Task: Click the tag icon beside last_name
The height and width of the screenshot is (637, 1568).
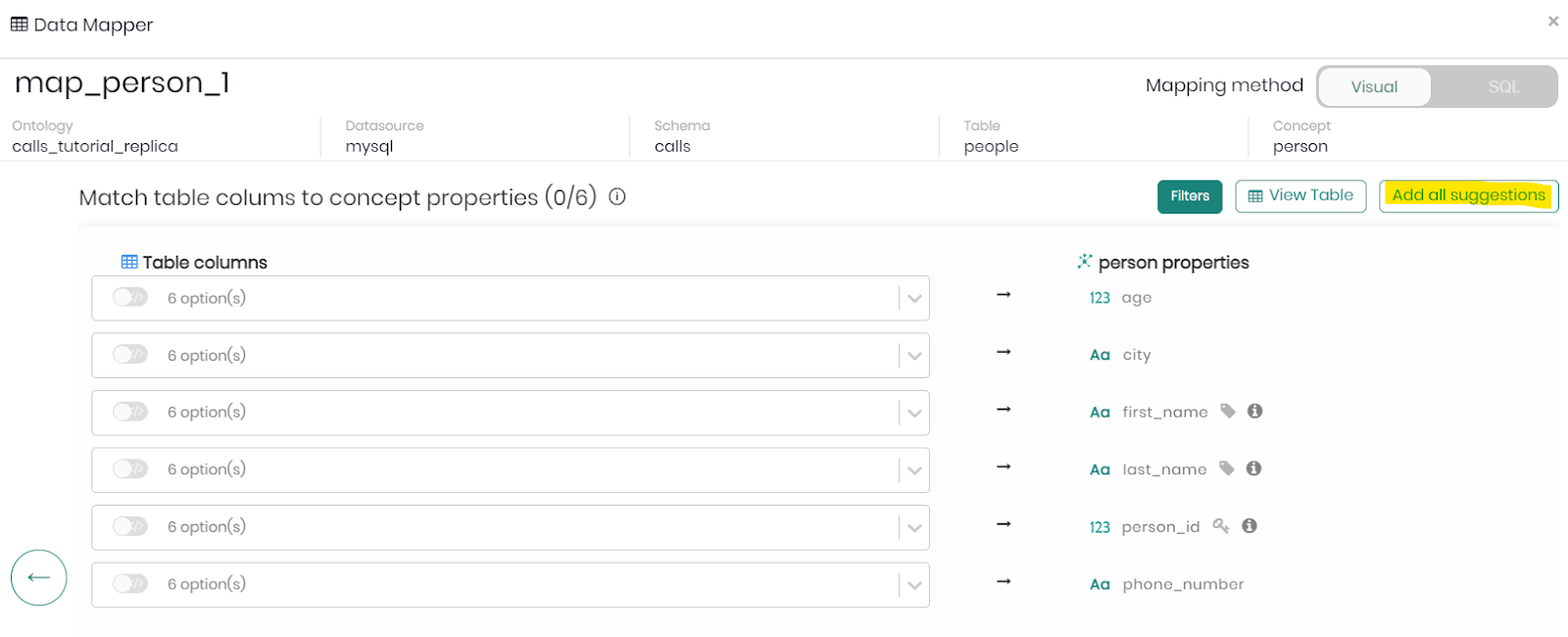Action: click(x=1227, y=468)
